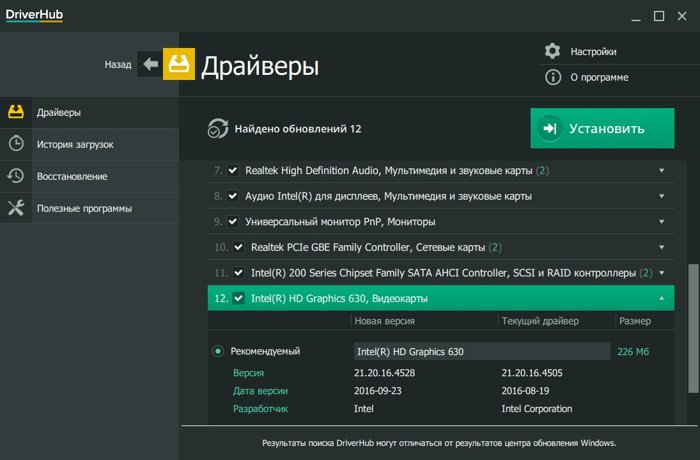Open Восстановление section

tap(89, 176)
